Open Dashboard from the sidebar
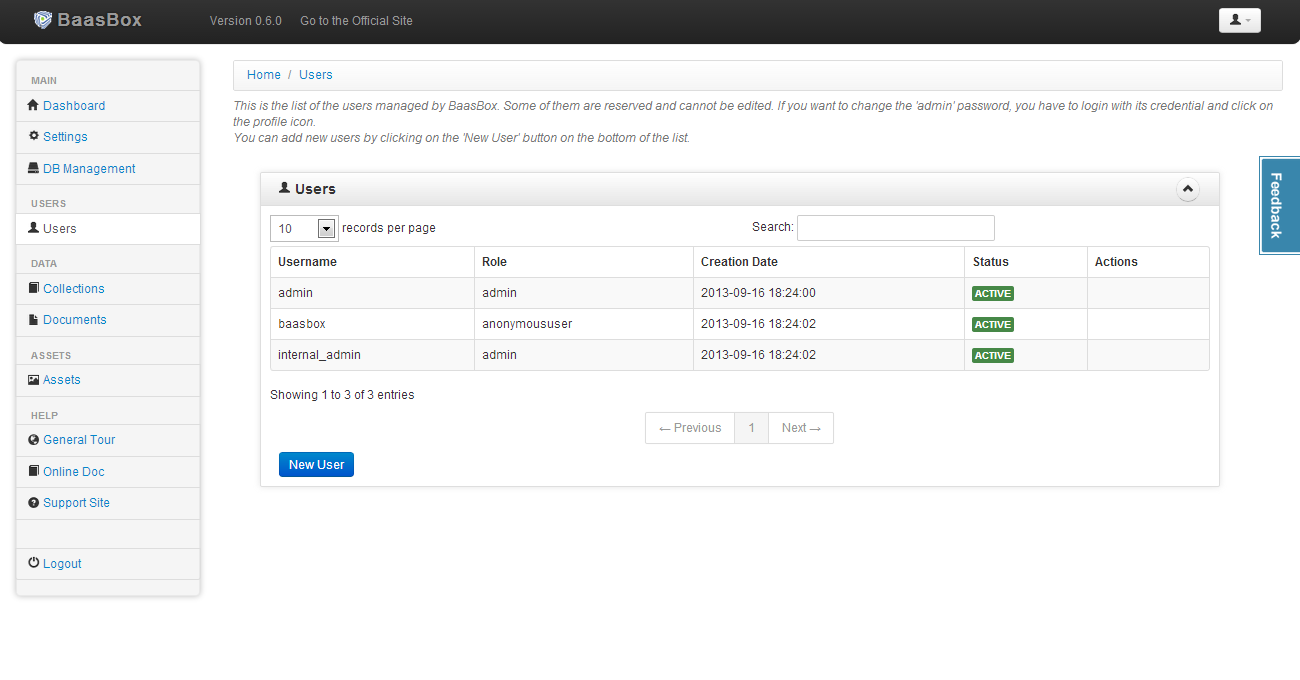The width and height of the screenshot is (1300, 680). pyautogui.click(x=74, y=105)
